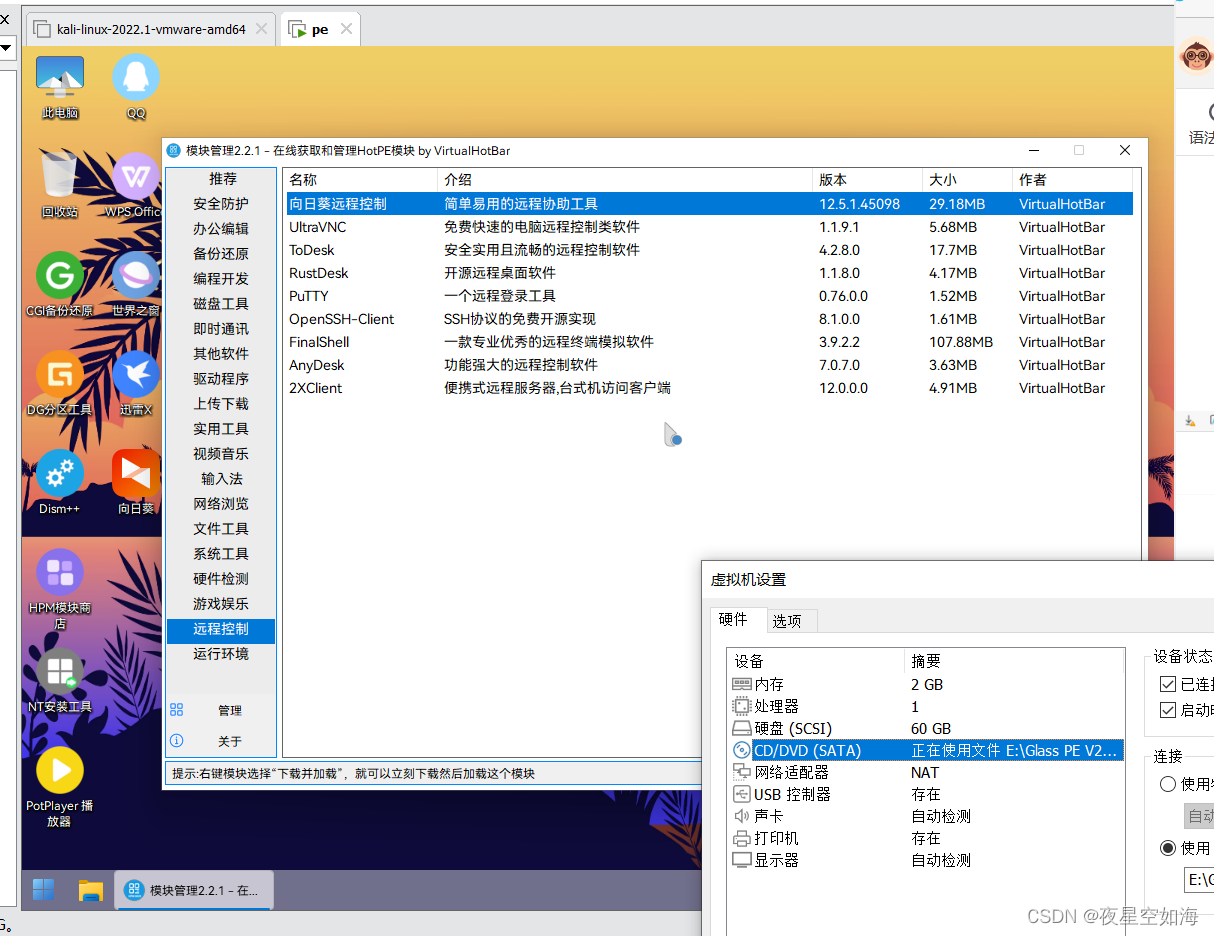Sort modules by 版本 column header
This screenshot has width=1214, height=936.
click(868, 180)
